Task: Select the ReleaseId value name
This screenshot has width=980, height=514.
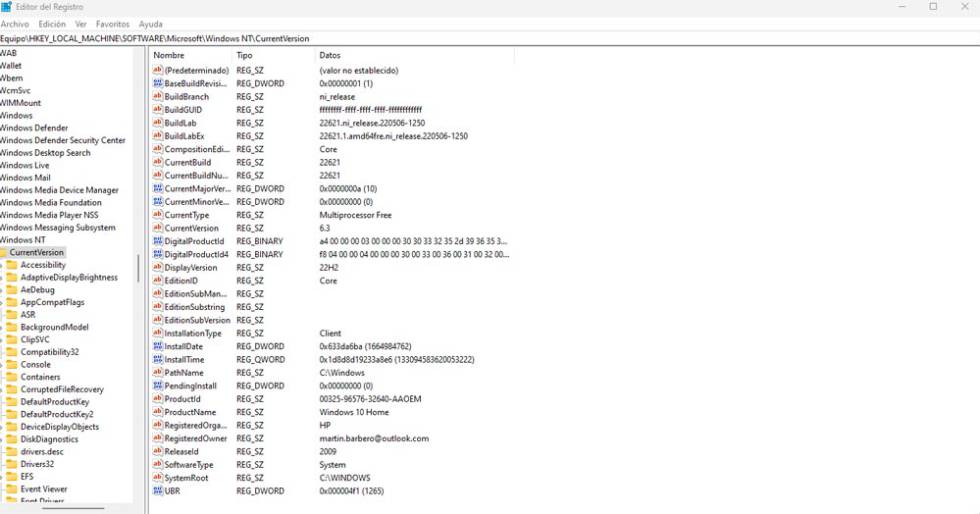Action: tap(181, 451)
